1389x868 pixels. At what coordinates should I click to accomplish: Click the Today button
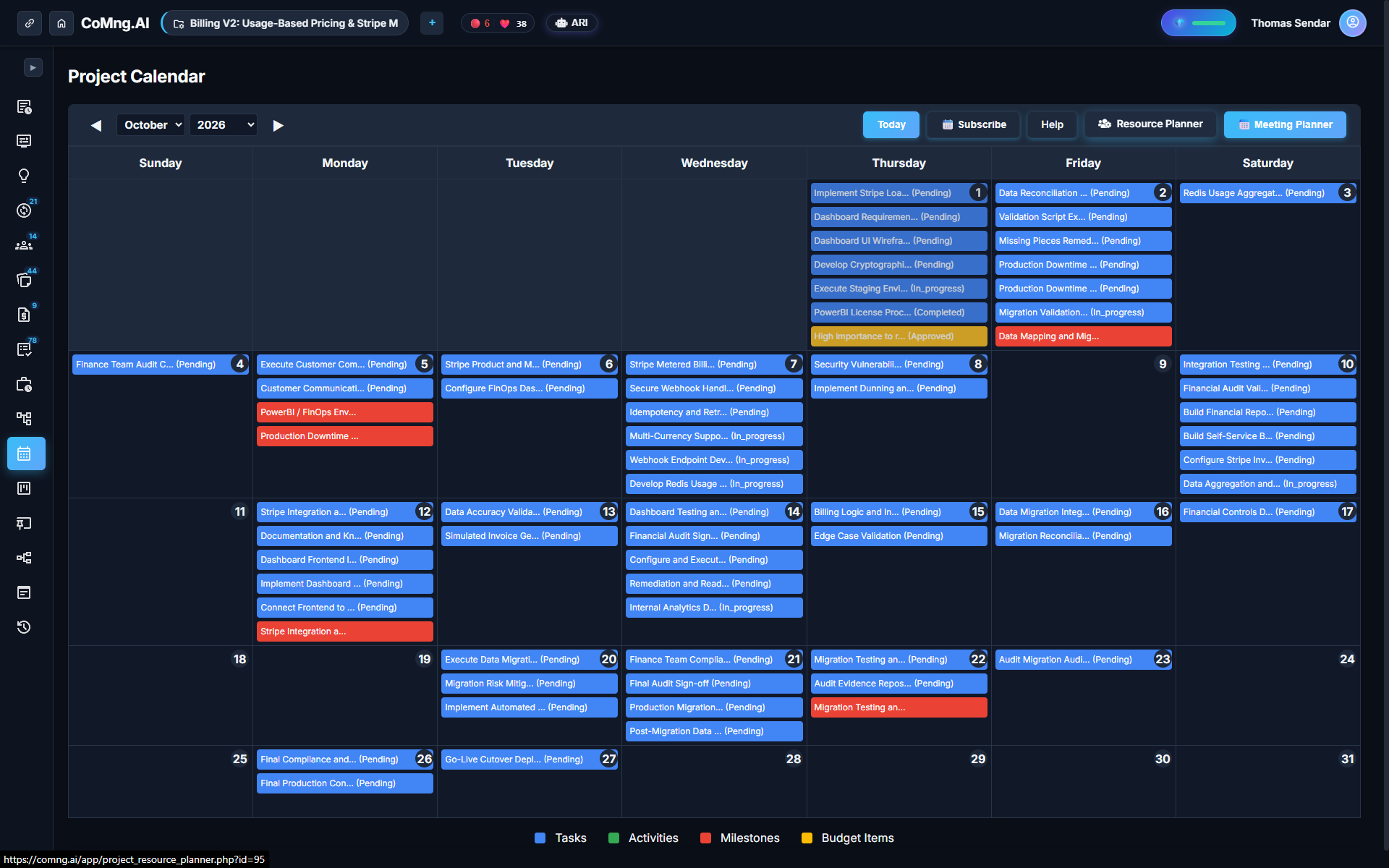coord(891,124)
